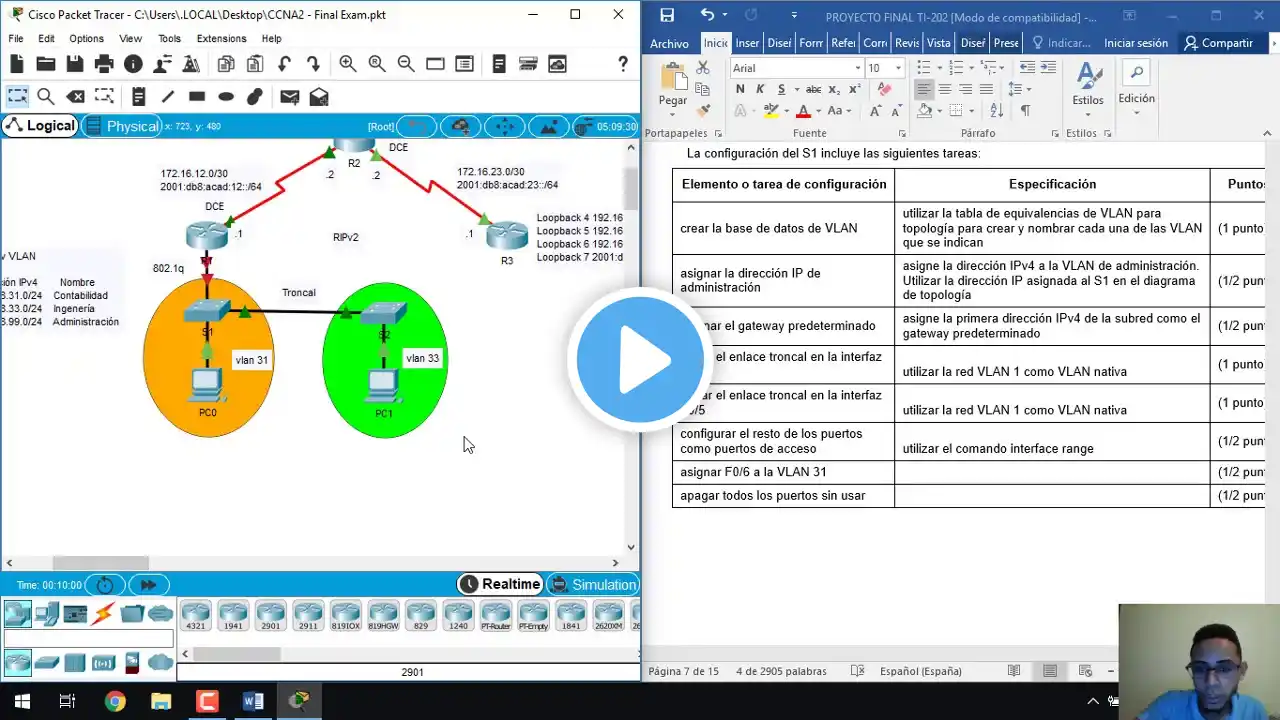Open the Packet Tracer File menu
The image size is (1280, 720).
16,38
